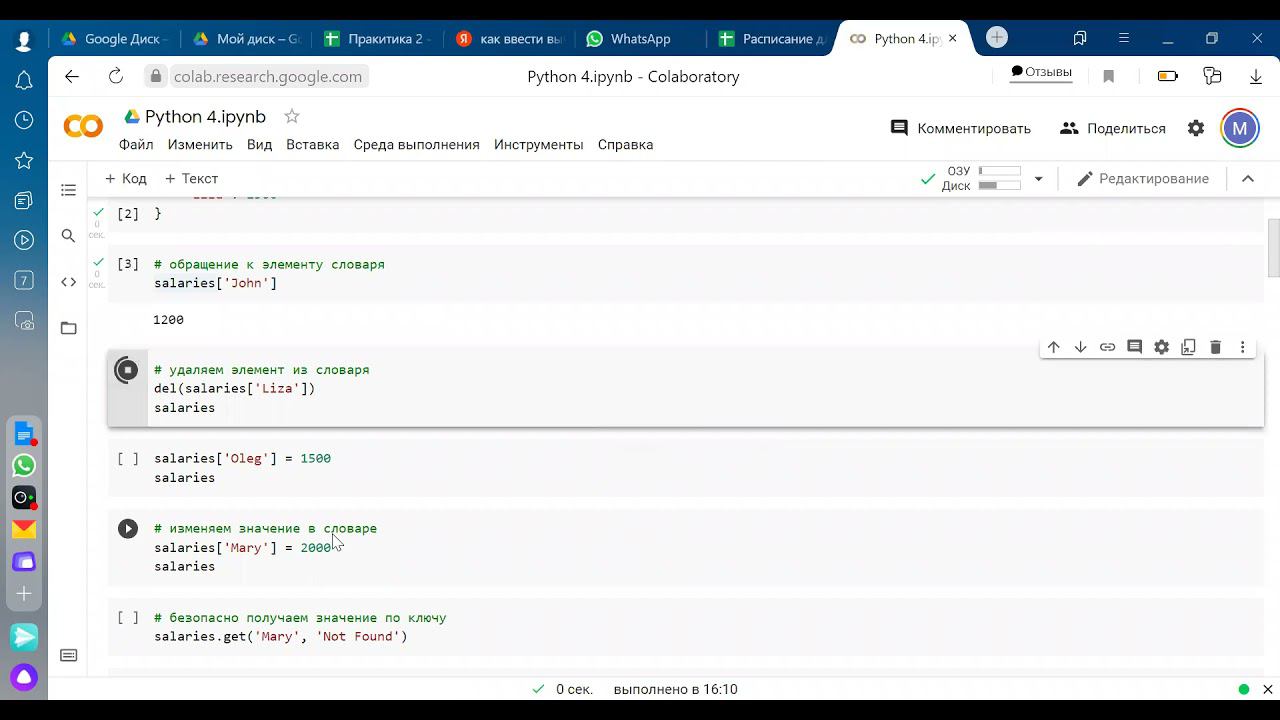This screenshot has height=720, width=1280.
Task: Click the output value 1200
Action: (168, 320)
